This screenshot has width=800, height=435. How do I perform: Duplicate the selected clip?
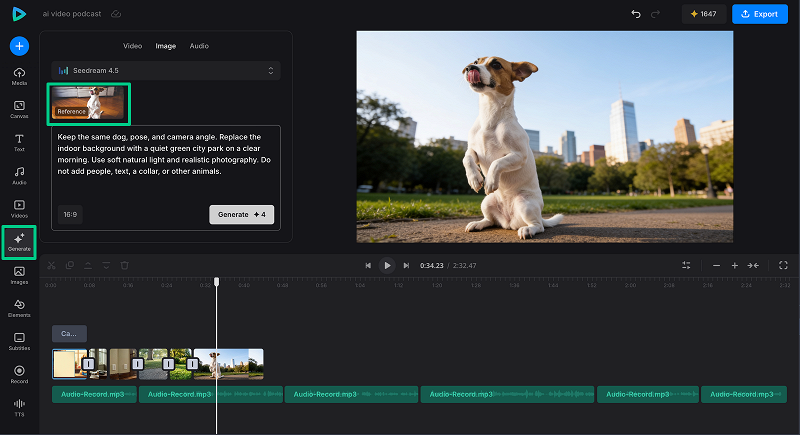point(70,265)
